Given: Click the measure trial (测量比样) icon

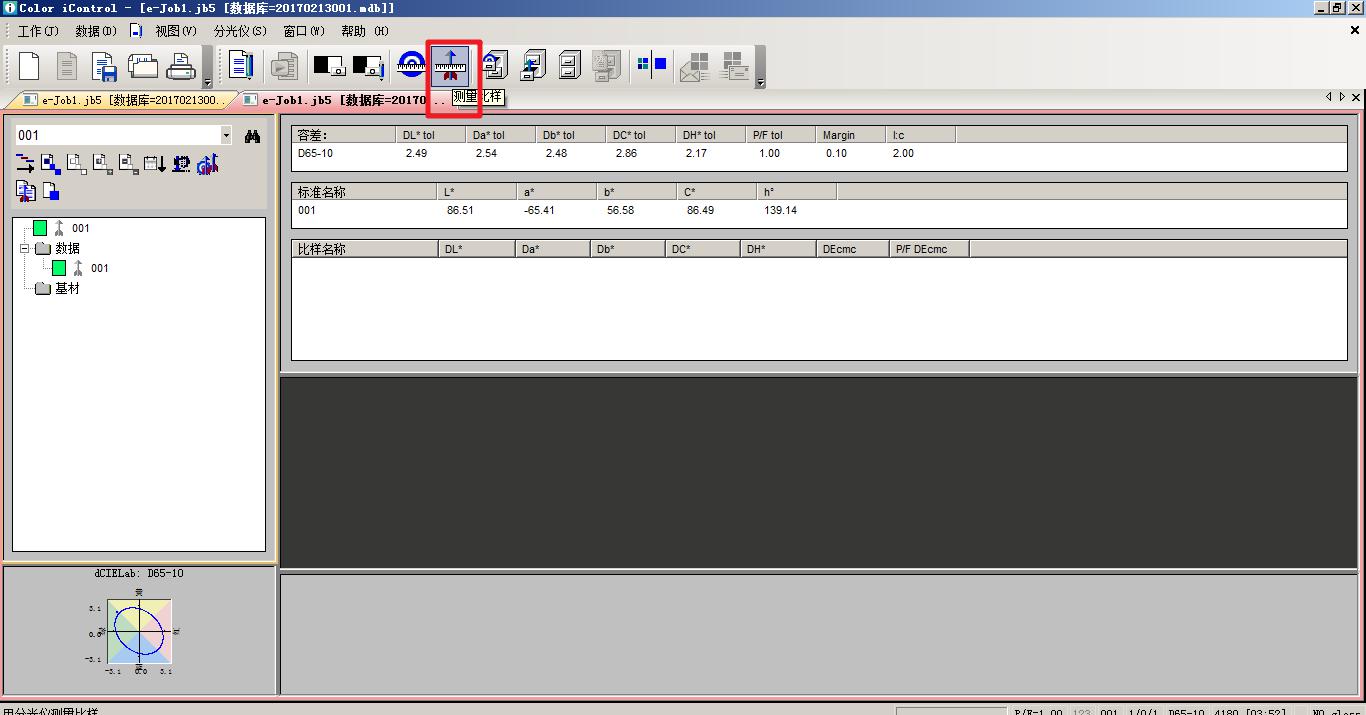Looking at the screenshot, I should pyautogui.click(x=451, y=66).
